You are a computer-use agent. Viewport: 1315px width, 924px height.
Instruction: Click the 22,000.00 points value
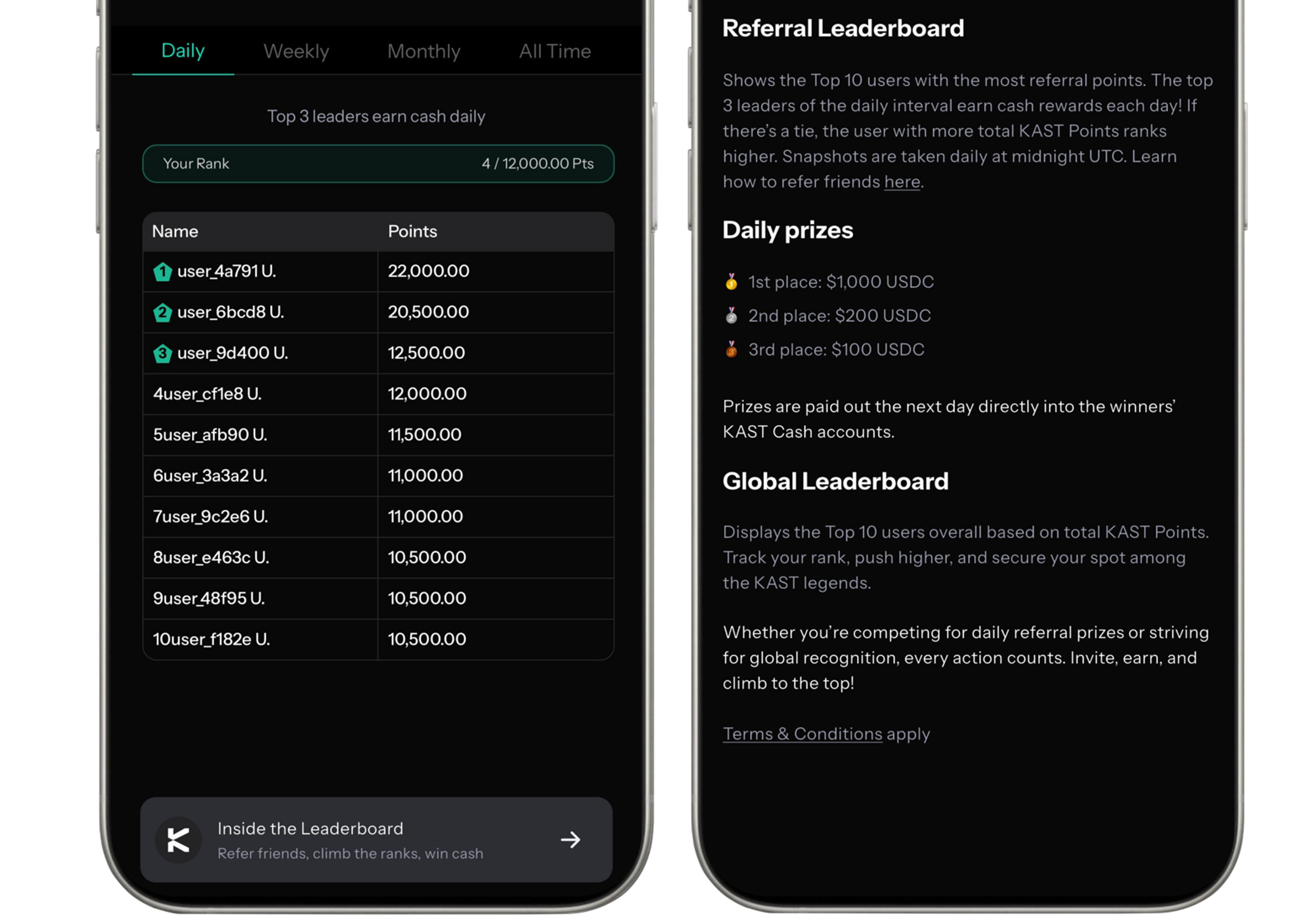click(428, 271)
